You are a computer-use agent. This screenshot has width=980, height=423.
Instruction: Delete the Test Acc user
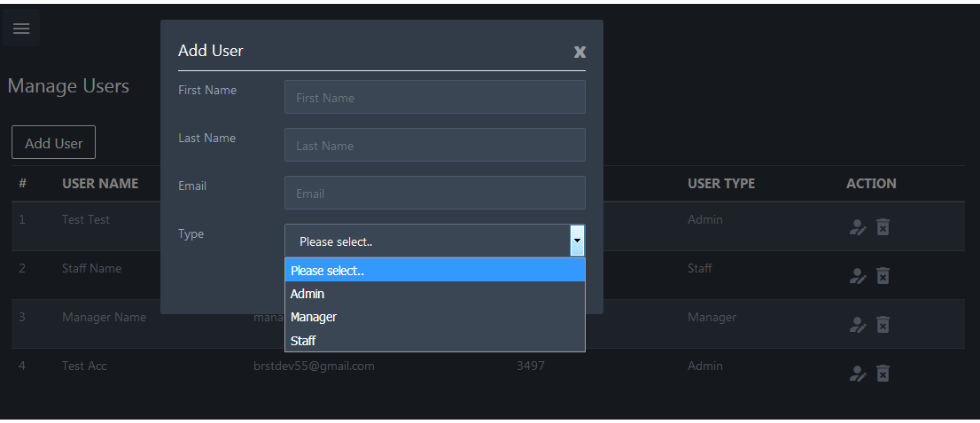tap(883, 373)
